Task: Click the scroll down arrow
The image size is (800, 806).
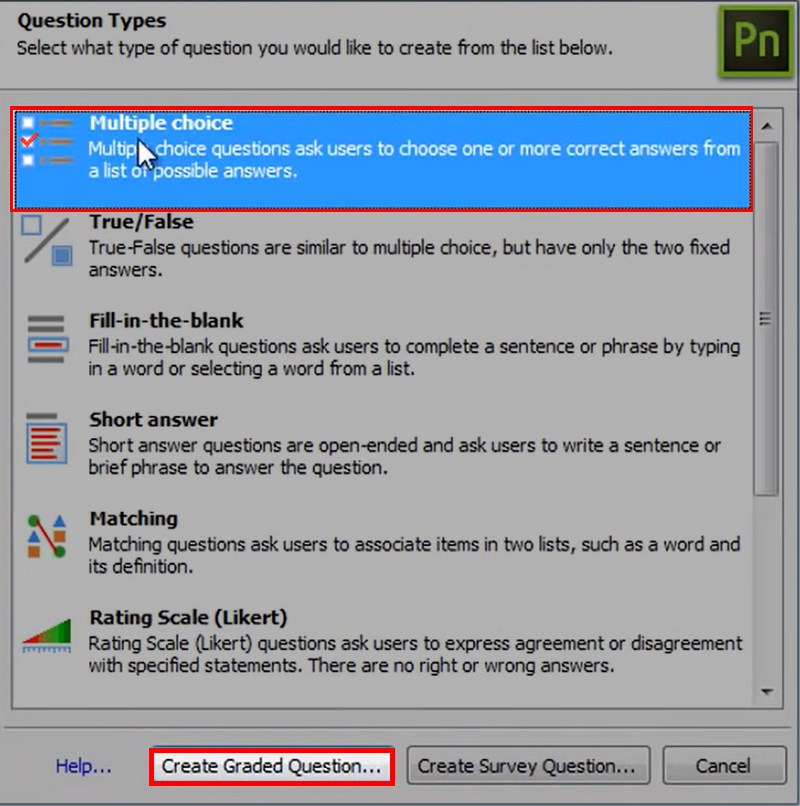Action: (x=767, y=692)
